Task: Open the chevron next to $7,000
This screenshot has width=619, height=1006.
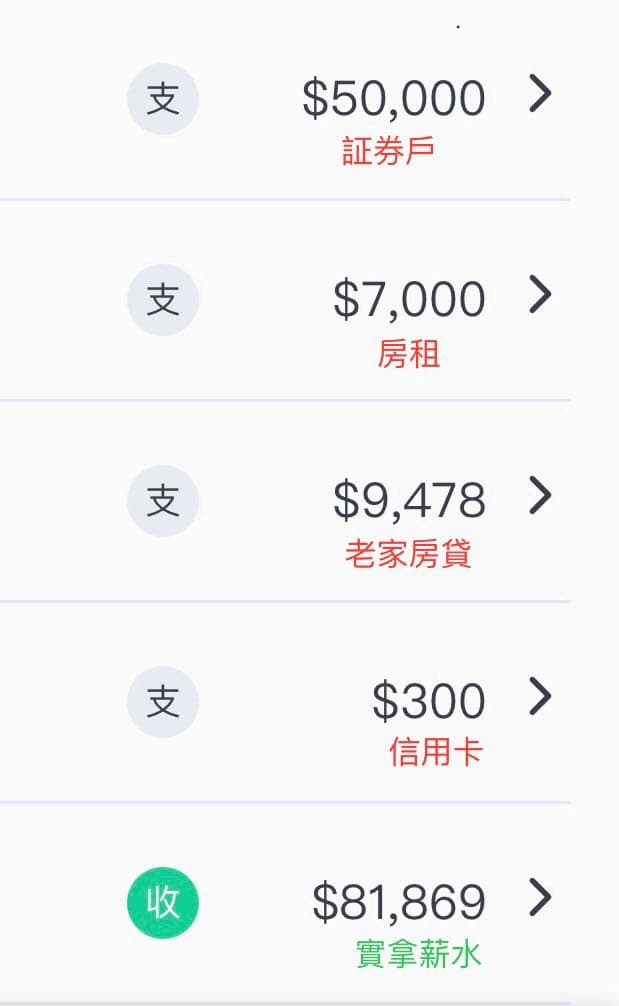Action: pos(540,294)
